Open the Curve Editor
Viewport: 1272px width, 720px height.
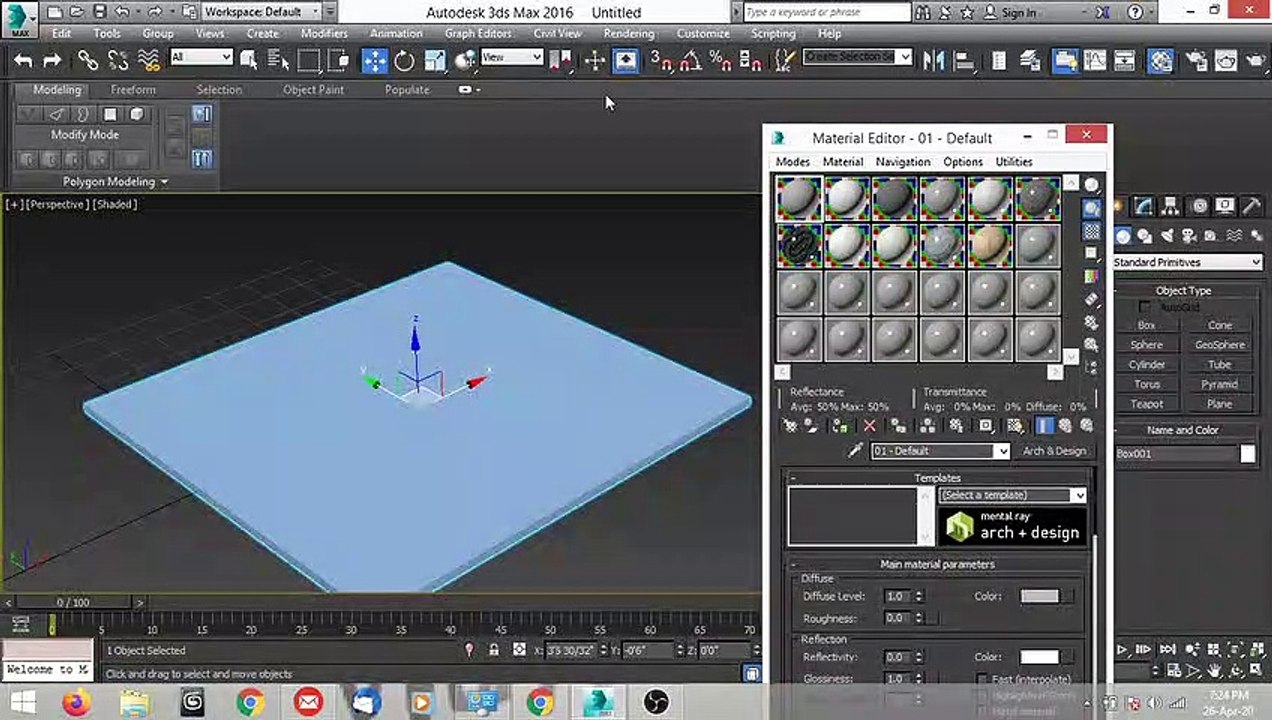tap(1095, 60)
